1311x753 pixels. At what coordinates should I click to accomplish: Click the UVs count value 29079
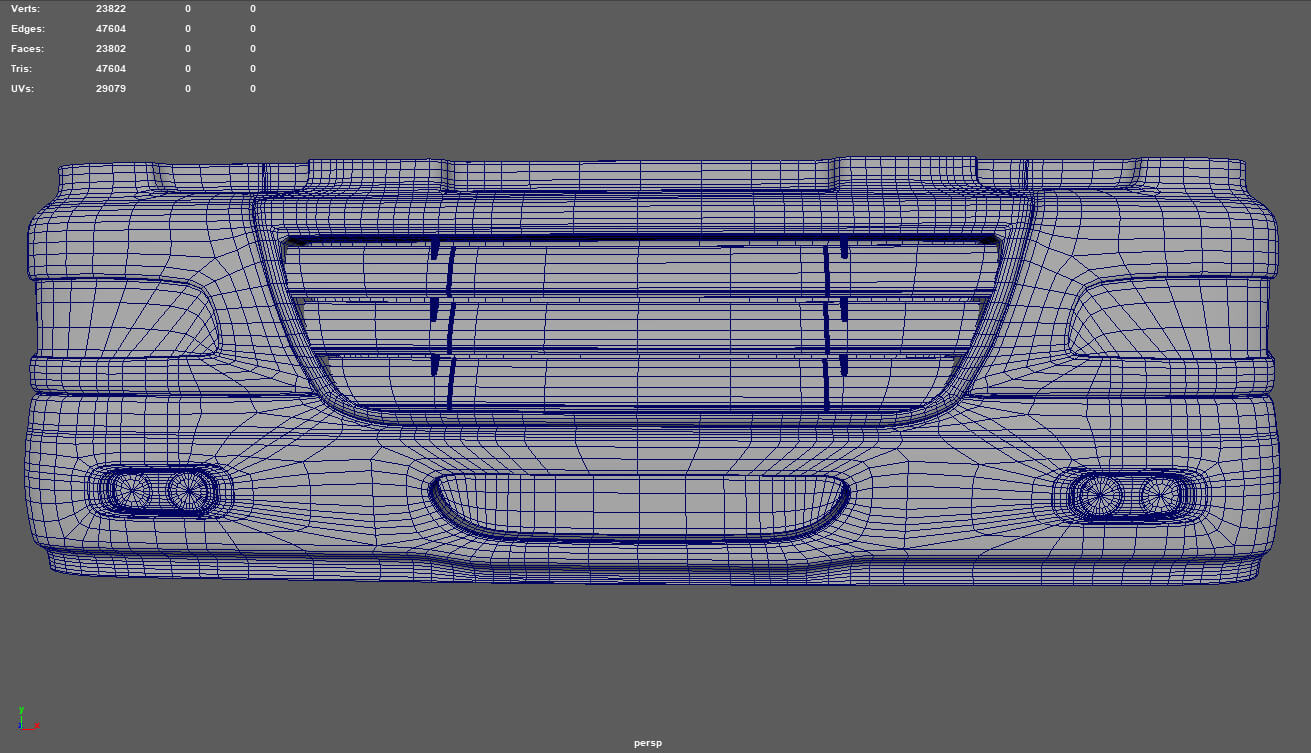[111, 89]
